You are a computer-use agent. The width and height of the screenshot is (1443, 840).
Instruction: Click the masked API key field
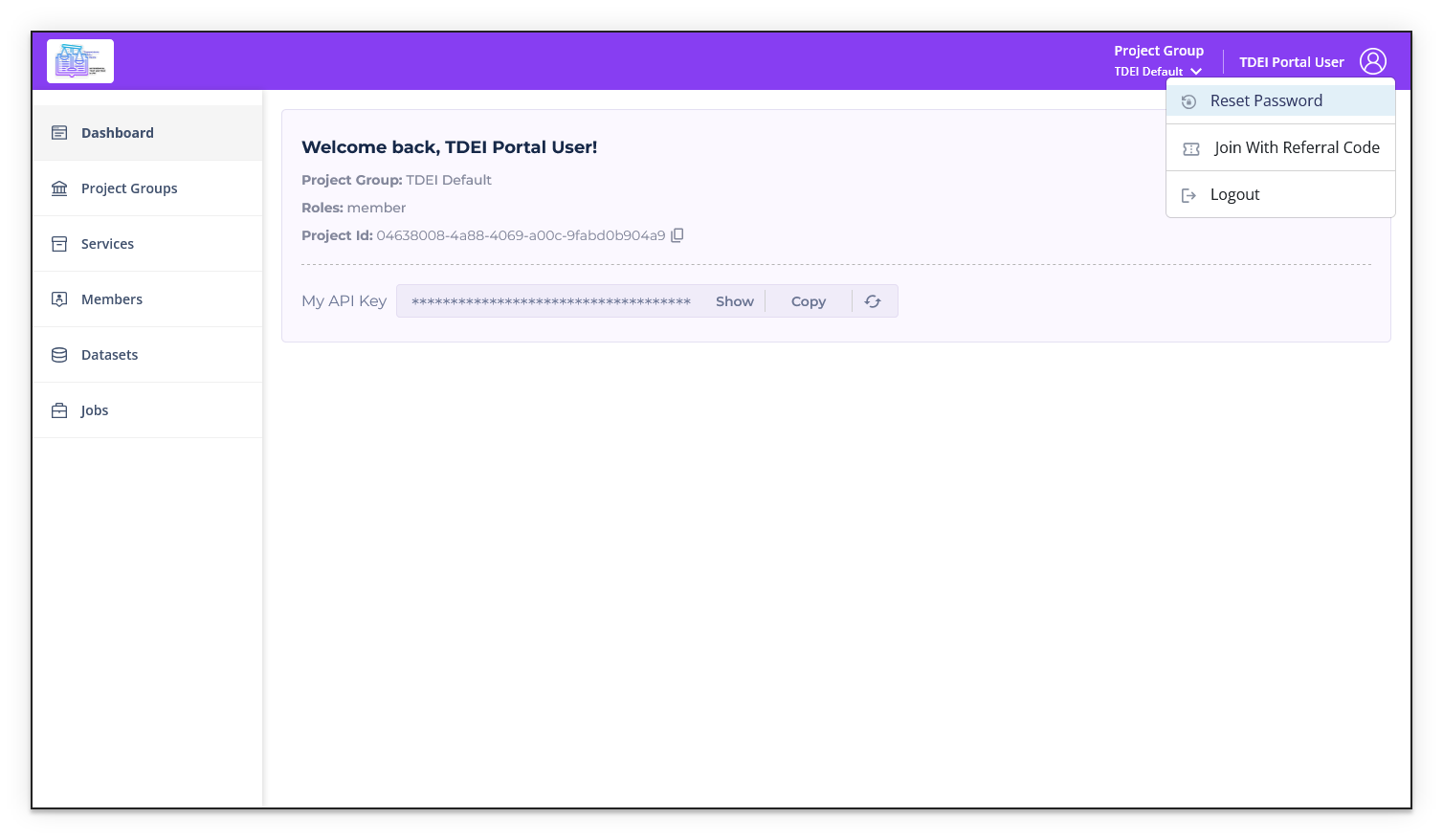[550, 300]
